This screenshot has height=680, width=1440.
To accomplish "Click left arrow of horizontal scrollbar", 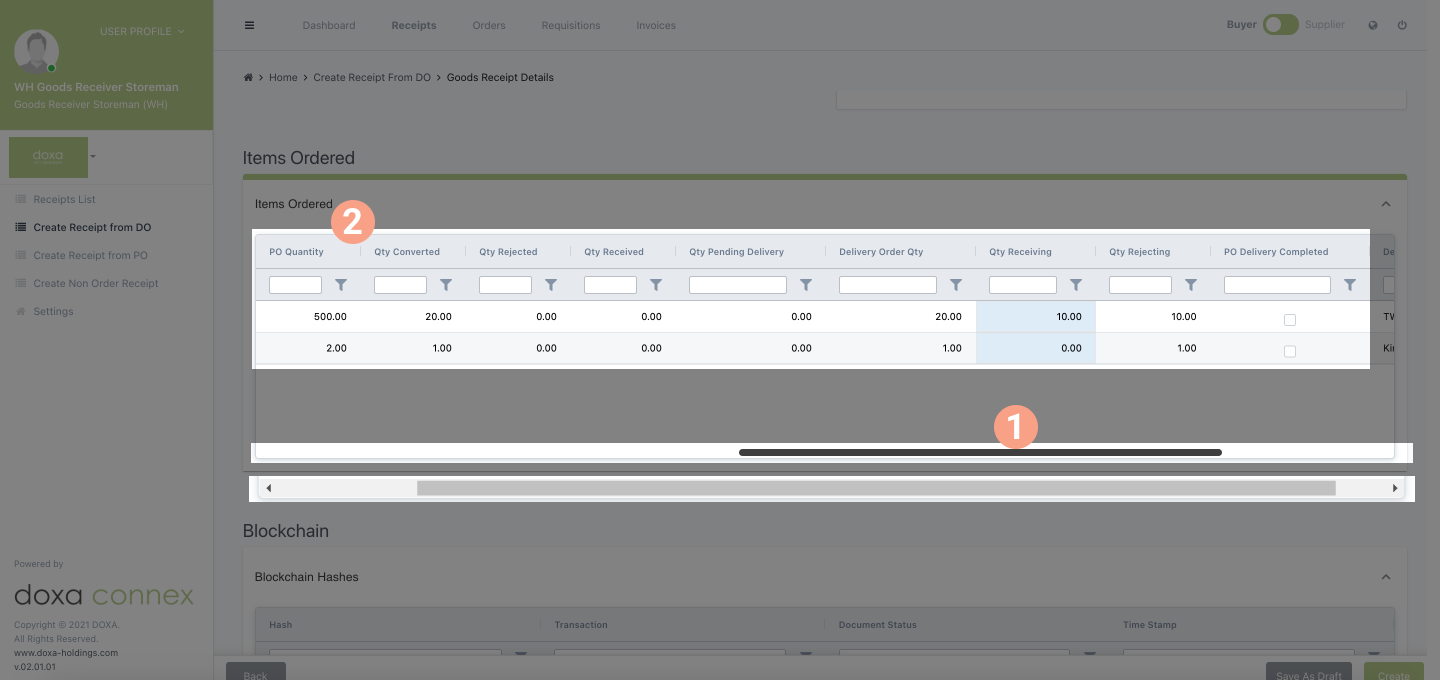I will click(x=269, y=488).
